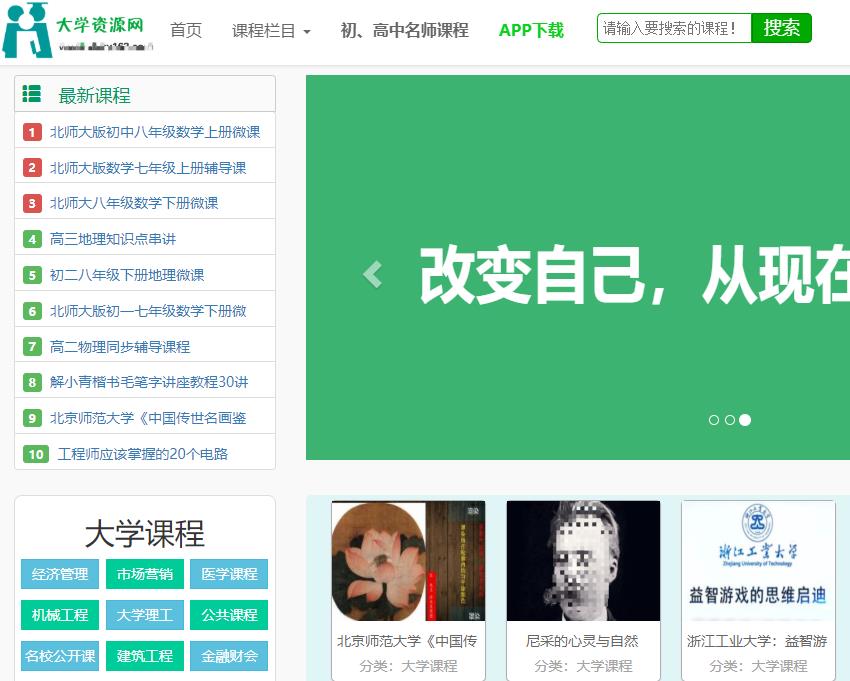Click the course search input field
The height and width of the screenshot is (681, 850).
coord(672,28)
